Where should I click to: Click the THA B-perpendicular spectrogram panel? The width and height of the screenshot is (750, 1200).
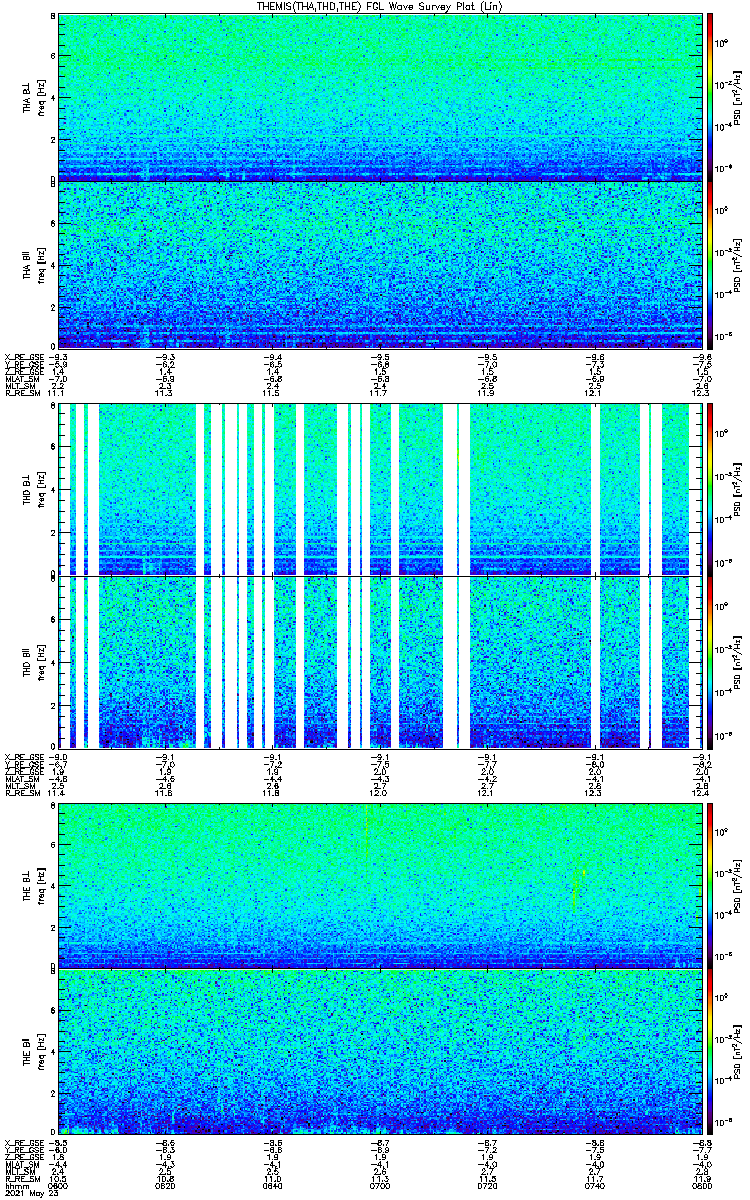tap(380, 97)
